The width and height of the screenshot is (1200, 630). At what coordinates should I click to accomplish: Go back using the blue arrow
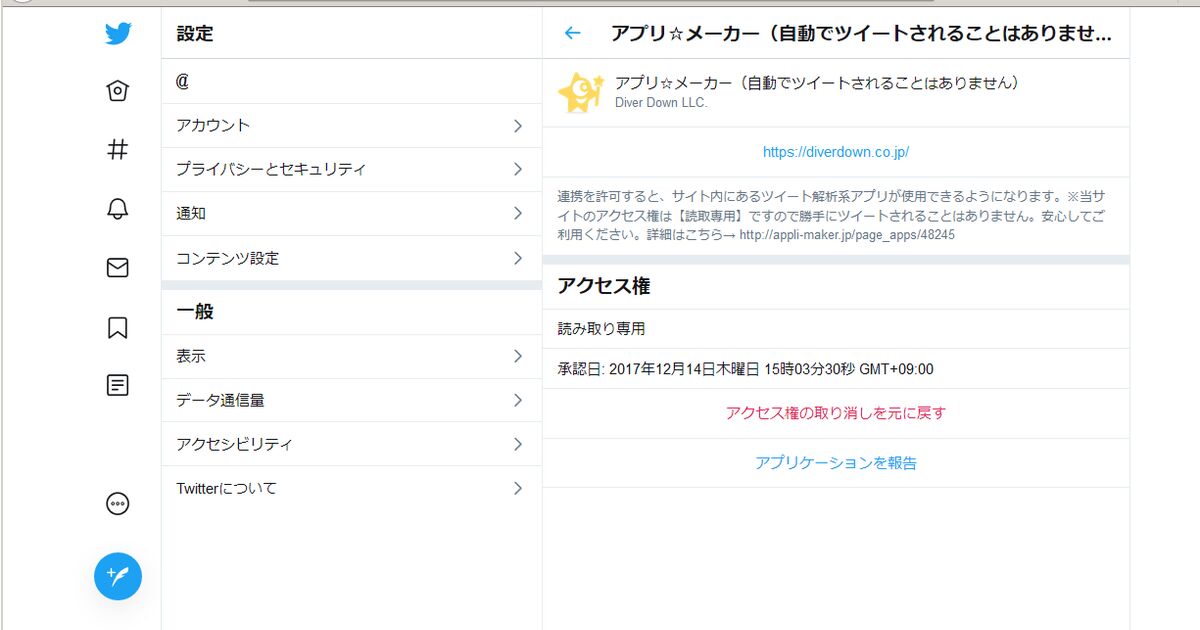(572, 33)
